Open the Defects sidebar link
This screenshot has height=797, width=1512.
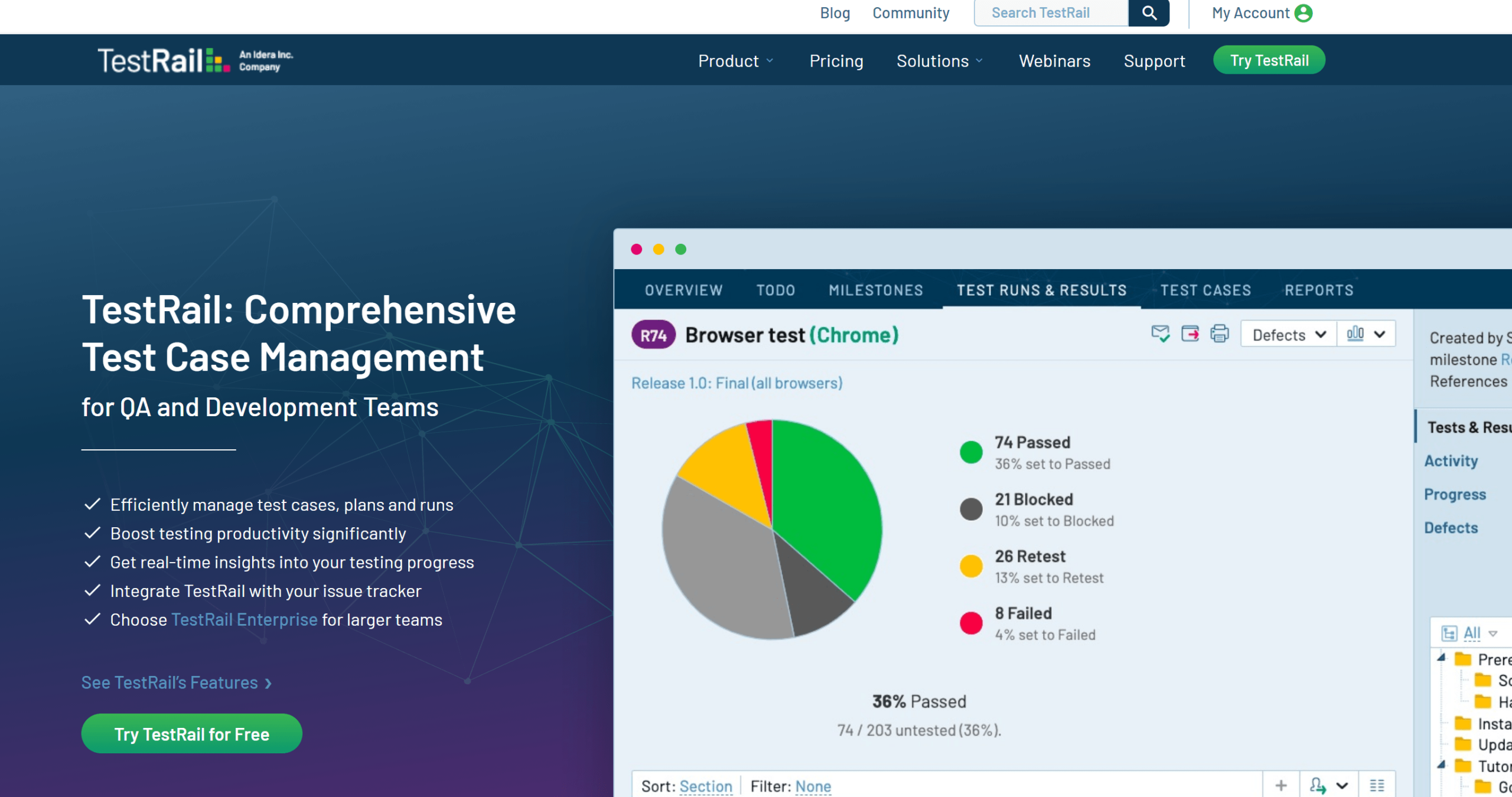[1451, 528]
